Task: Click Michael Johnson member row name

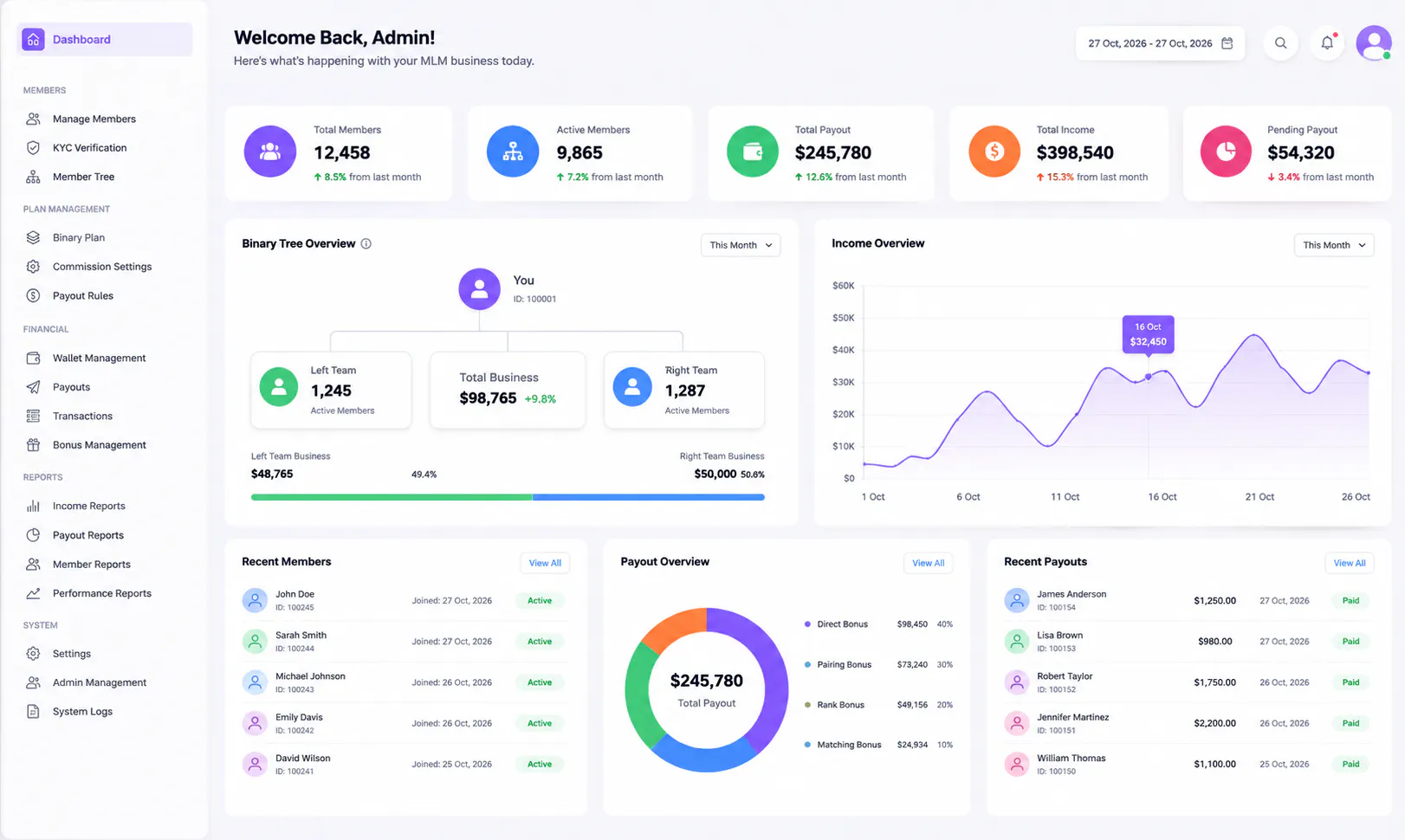Action: tap(310, 676)
